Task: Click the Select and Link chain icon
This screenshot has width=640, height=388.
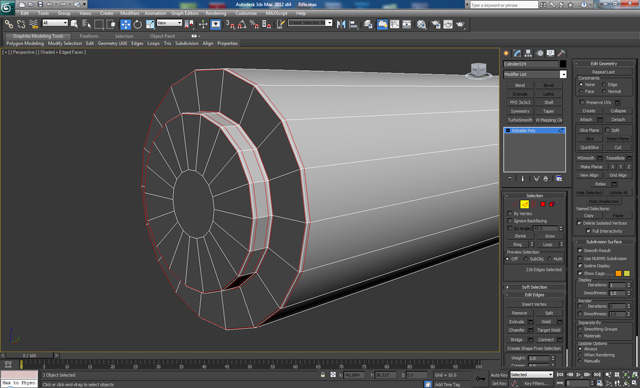Action: click(9, 24)
